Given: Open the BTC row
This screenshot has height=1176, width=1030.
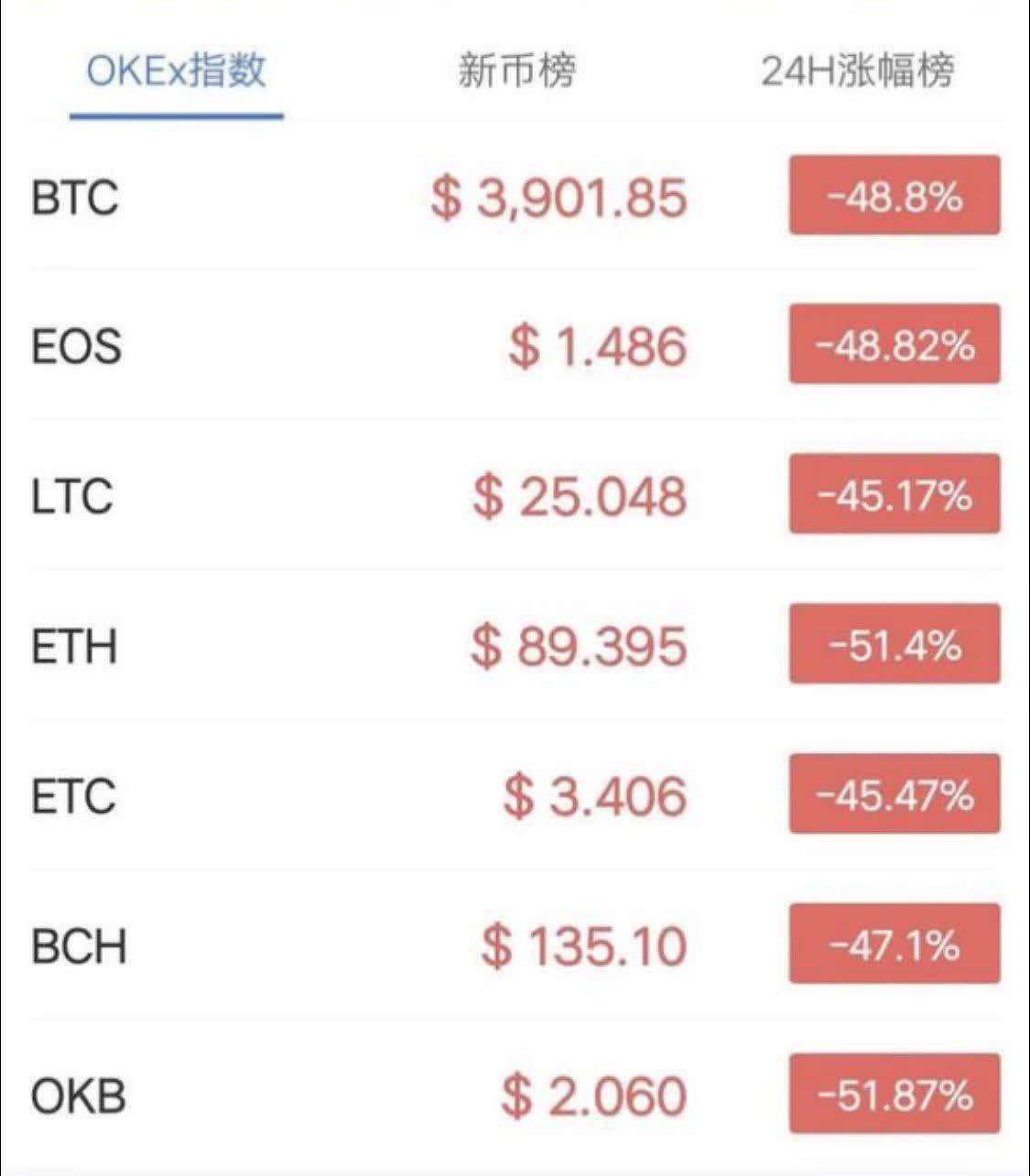Looking at the screenshot, I should [75, 197].
